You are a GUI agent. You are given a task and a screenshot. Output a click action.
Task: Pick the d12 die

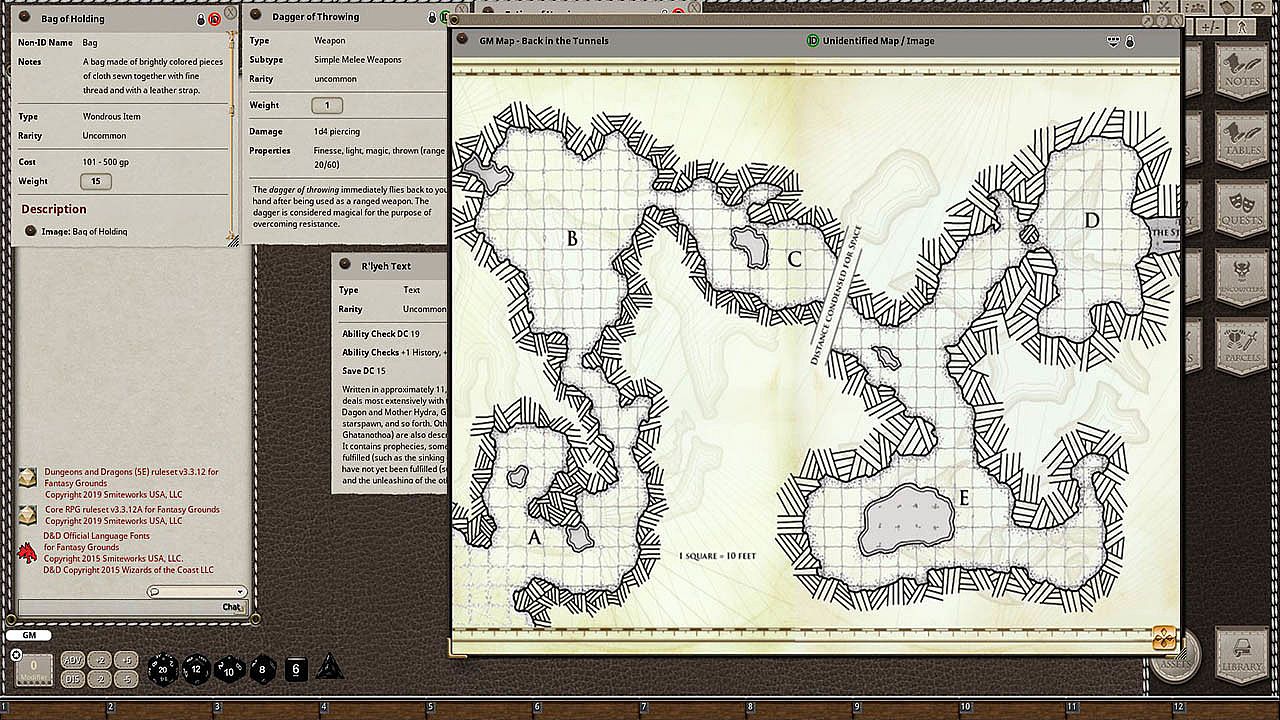(x=196, y=669)
